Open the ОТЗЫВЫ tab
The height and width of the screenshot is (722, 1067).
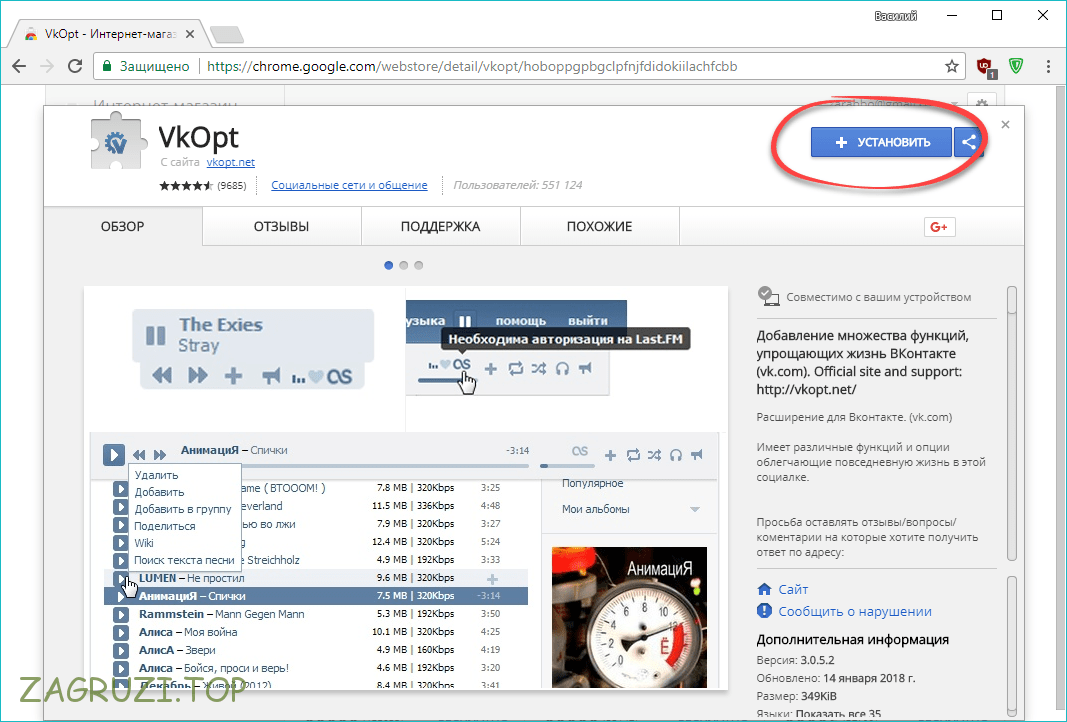(282, 227)
